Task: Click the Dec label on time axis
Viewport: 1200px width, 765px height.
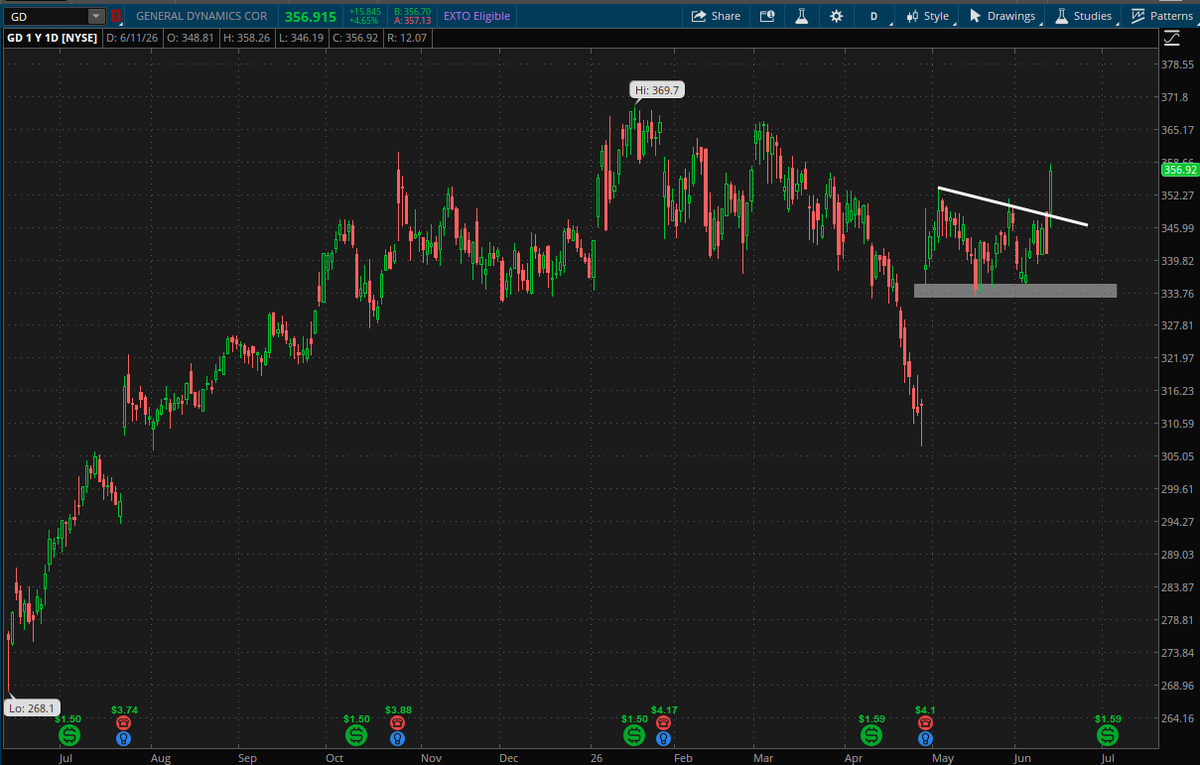Action: coord(509,758)
